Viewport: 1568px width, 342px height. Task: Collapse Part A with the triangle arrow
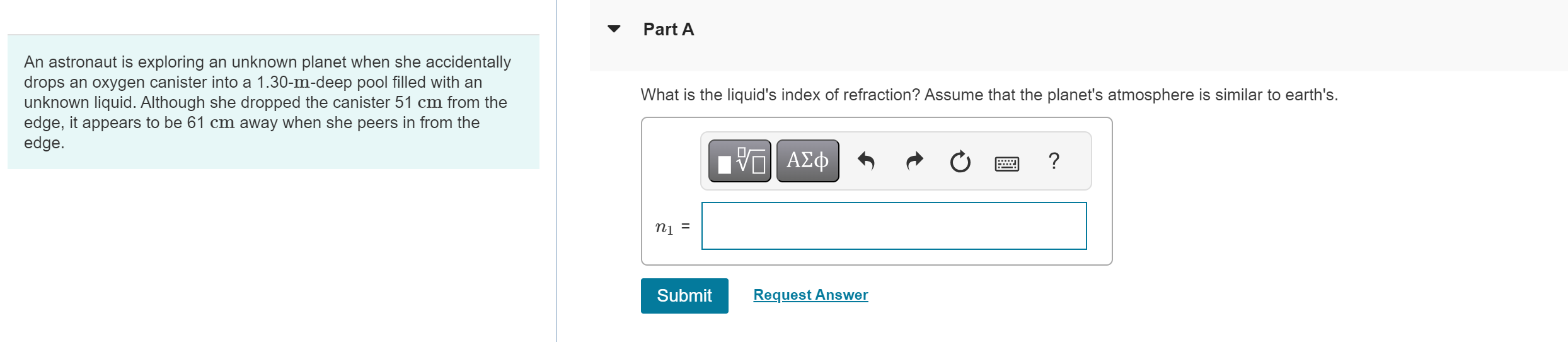pos(614,29)
